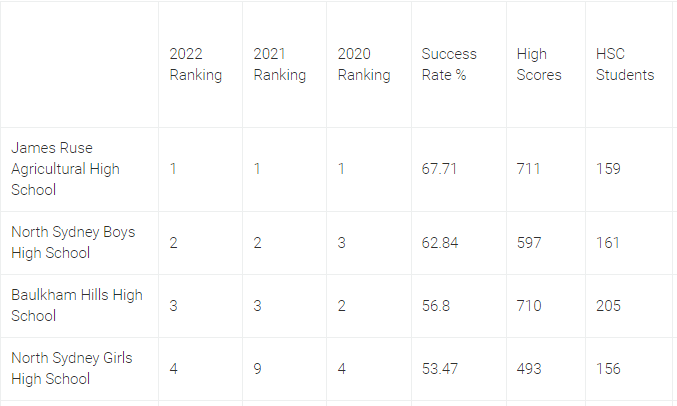The height and width of the screenshot is (406, 677).
Task: Click the 53.47 success rate cell
Action: pos(440,369)
